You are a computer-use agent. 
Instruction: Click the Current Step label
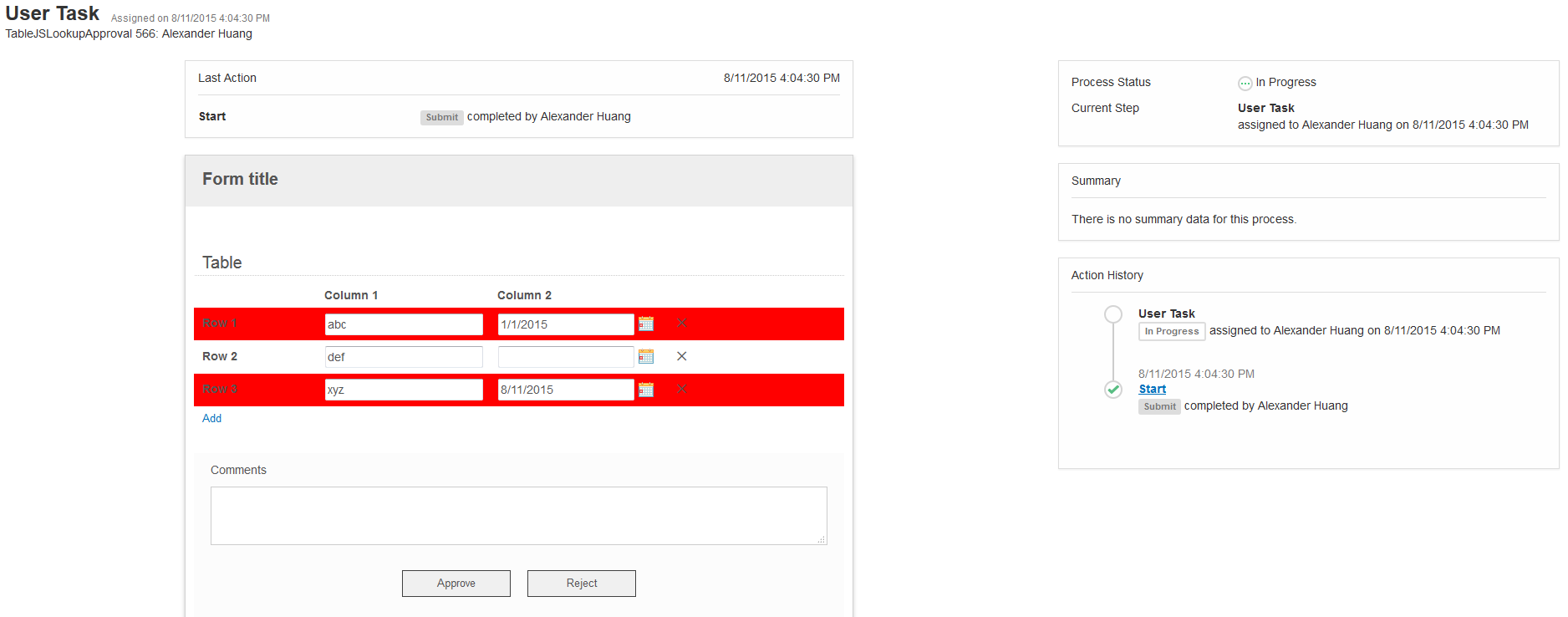click(x=1105, y=108)
